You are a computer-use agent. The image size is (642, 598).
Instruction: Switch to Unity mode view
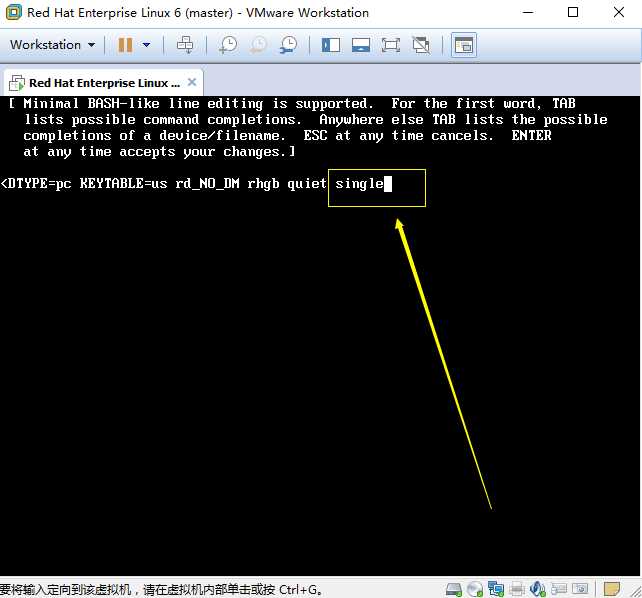click(464, 45)
